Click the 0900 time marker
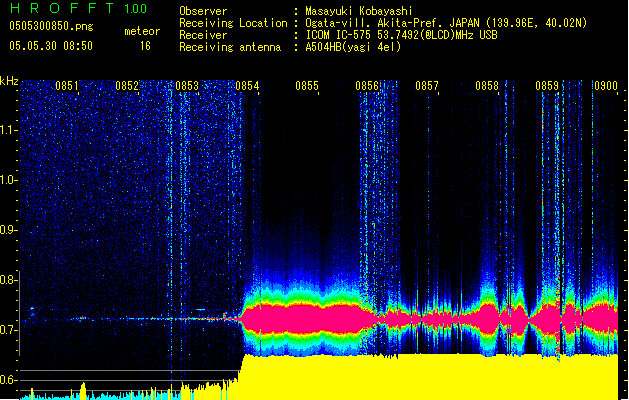 (x=606, y=86)
